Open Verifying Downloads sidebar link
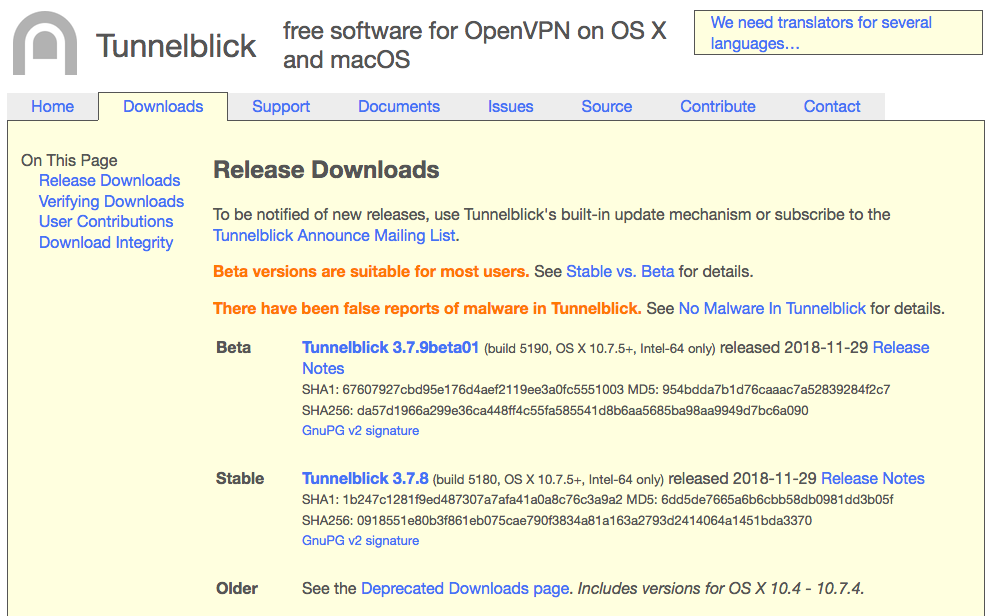This screenshot has height=616, width=993. point(111,202)
